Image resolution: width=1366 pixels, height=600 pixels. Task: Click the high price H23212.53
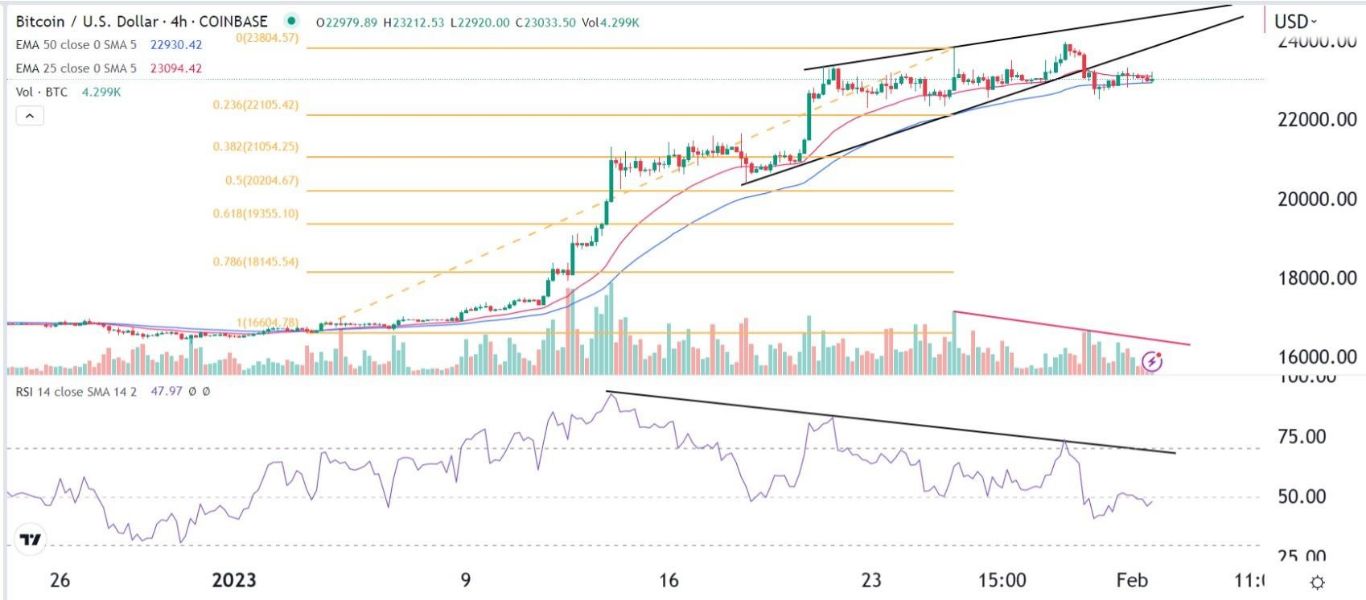[414, 21]
